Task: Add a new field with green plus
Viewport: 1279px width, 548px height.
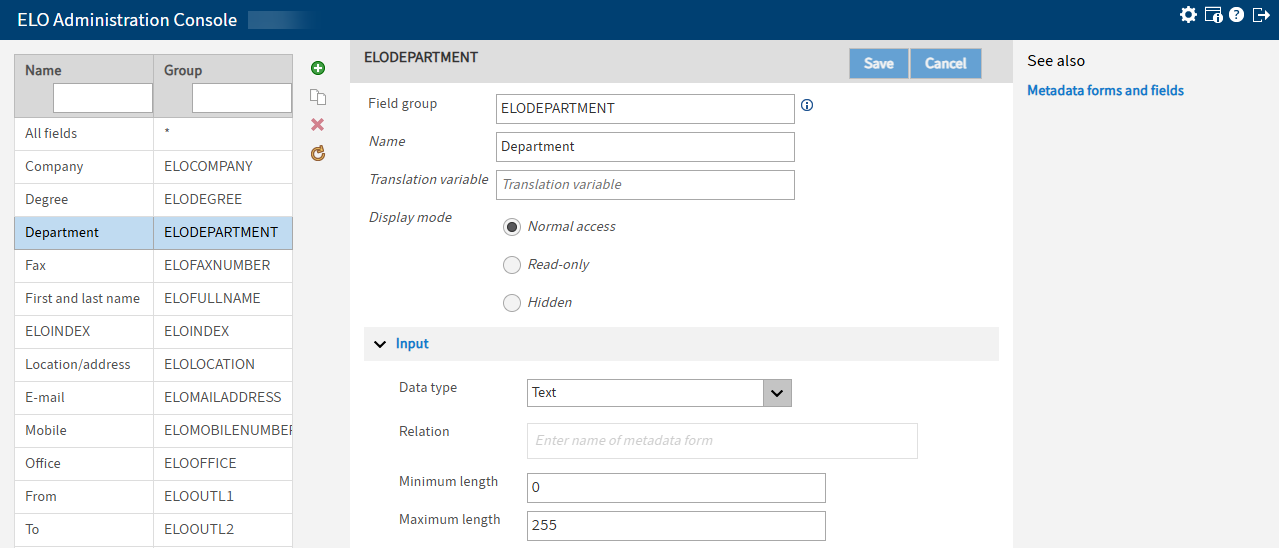Action: tap(318, 68)
